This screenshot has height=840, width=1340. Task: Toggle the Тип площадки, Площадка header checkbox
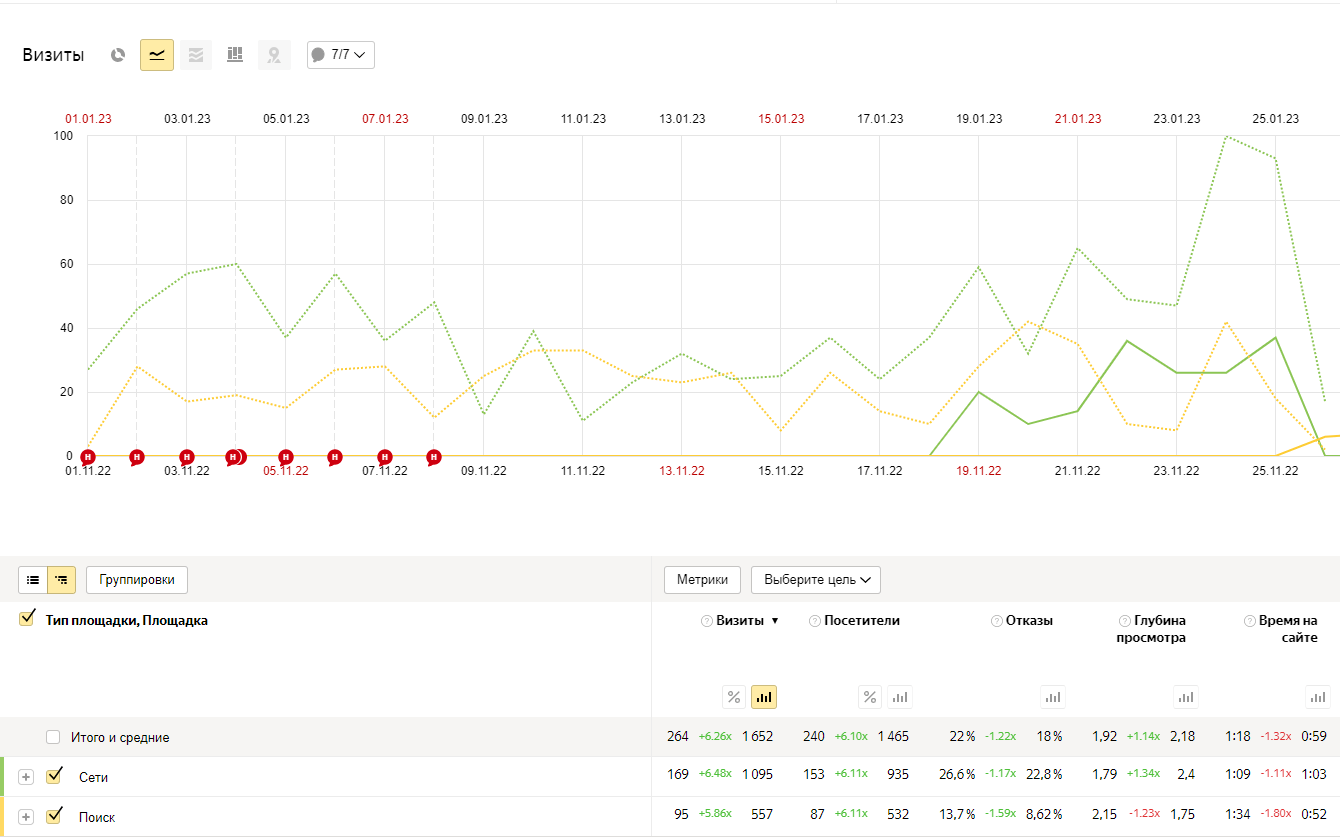coord(27,619)
